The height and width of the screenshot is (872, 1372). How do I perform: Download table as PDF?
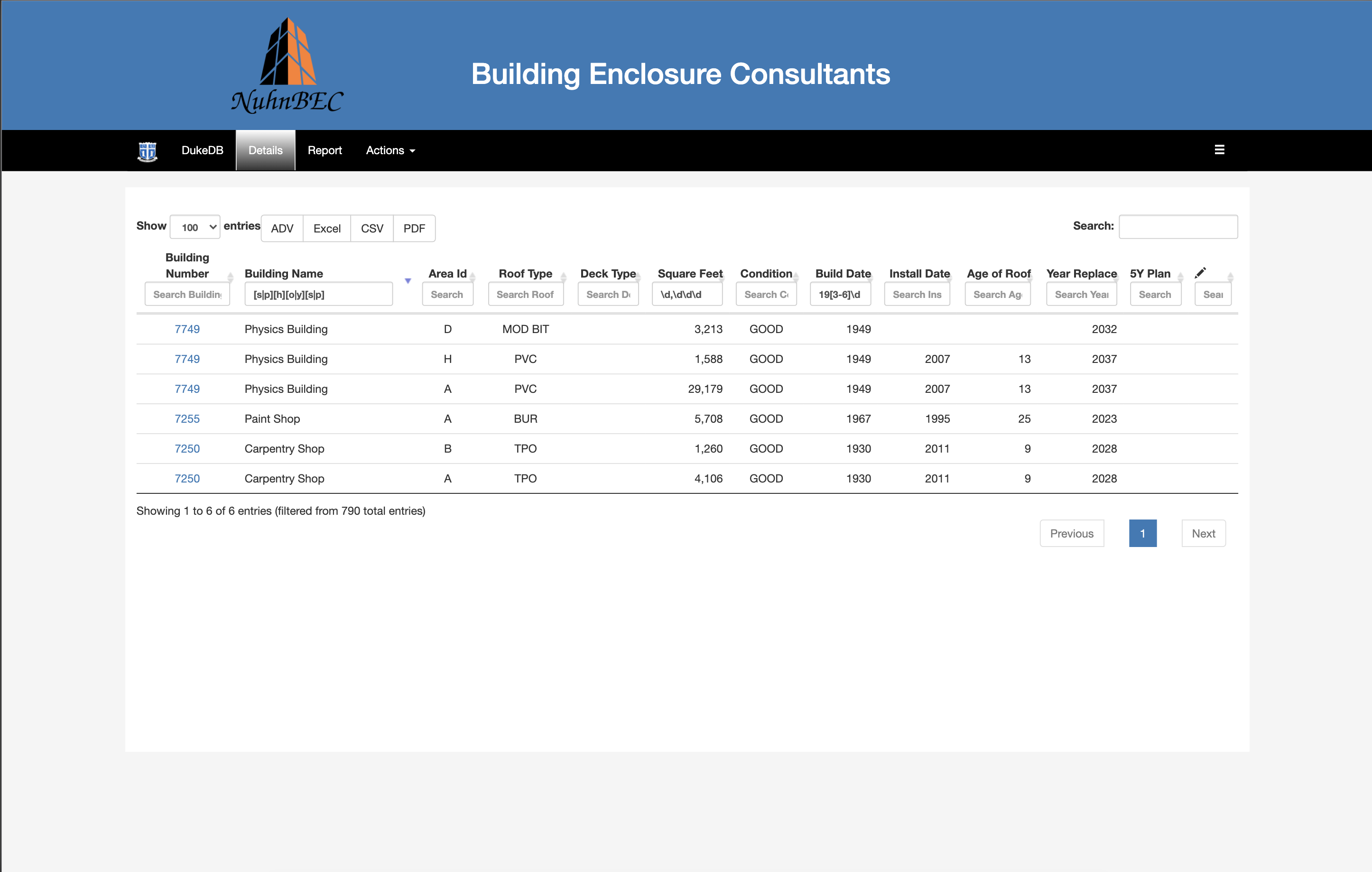pos(414,229)
